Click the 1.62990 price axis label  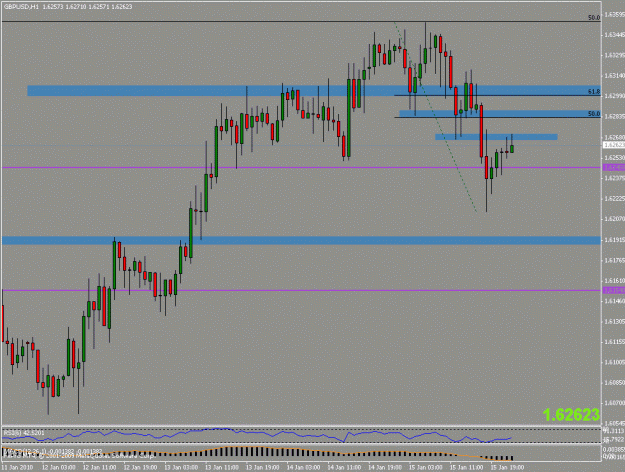[x=614, y=96]
